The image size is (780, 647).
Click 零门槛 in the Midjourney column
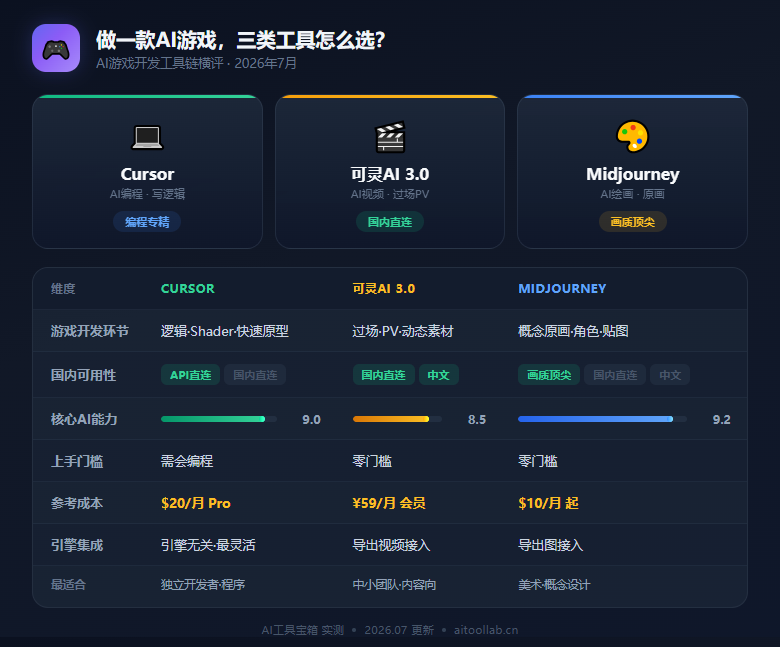538,461
